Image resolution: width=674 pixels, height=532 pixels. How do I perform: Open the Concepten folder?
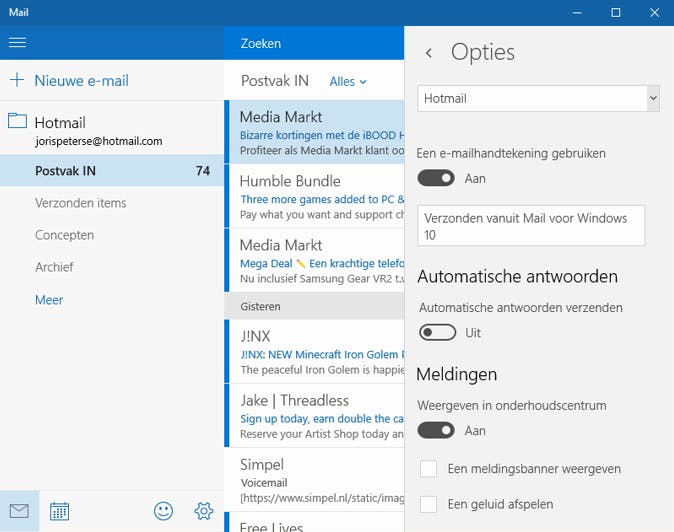(64, 235)
